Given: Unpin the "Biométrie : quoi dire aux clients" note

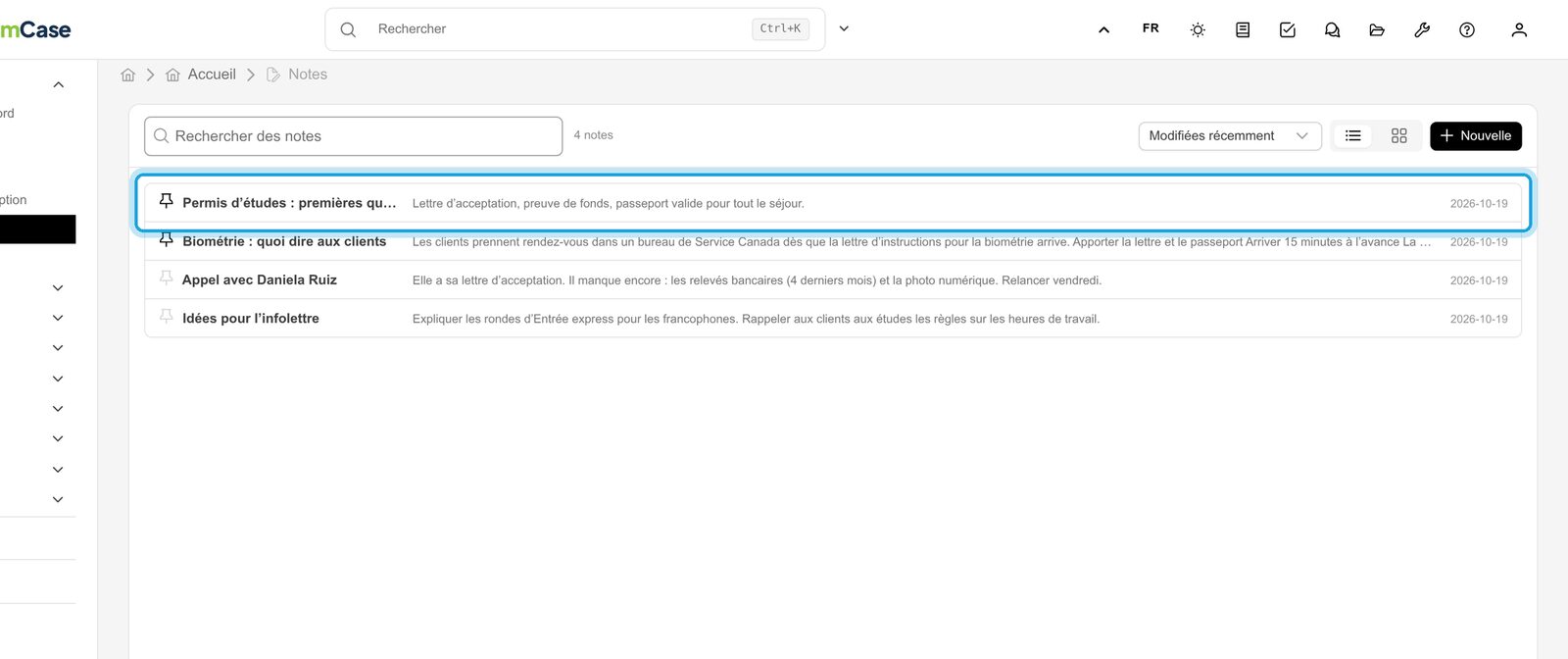Looking at the screenshot, I should [x=167, y=240].
